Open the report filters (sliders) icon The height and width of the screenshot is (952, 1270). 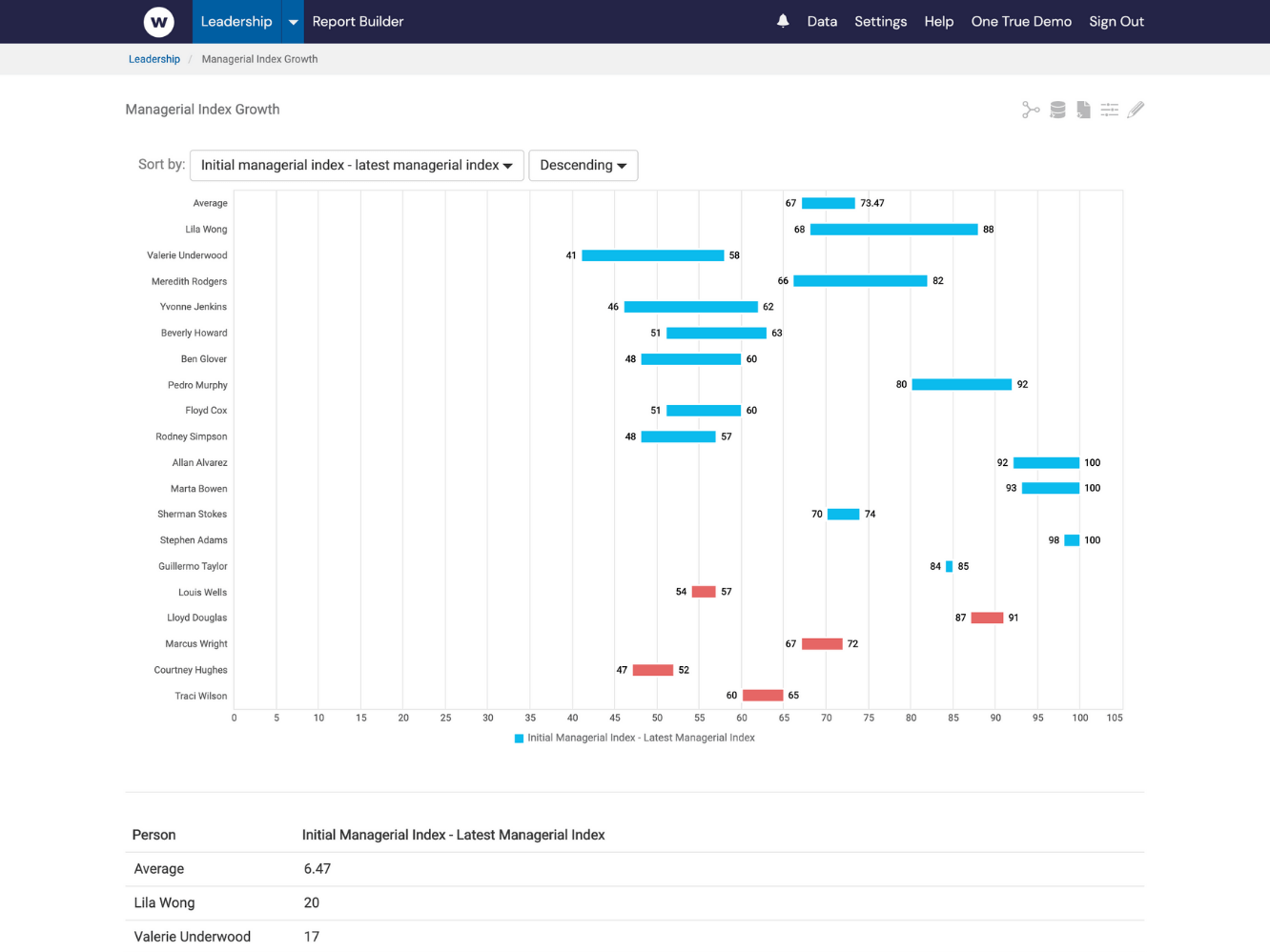(1110, 109)
